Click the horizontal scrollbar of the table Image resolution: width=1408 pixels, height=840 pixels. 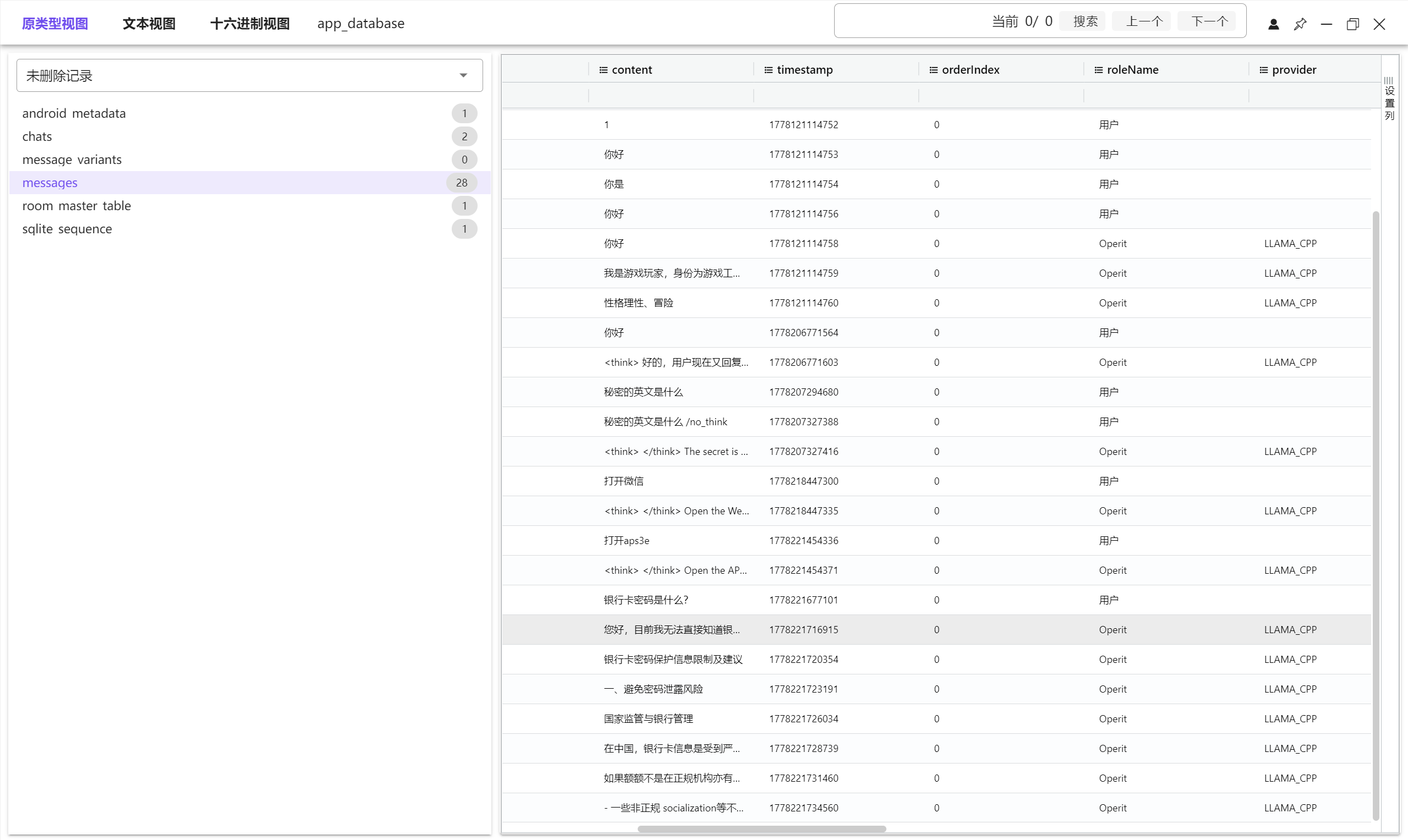[761, 828]
